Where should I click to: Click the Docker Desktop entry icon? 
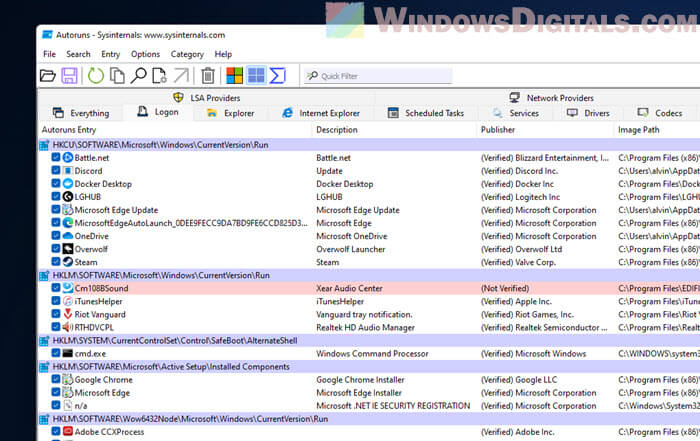coord(68,183)
